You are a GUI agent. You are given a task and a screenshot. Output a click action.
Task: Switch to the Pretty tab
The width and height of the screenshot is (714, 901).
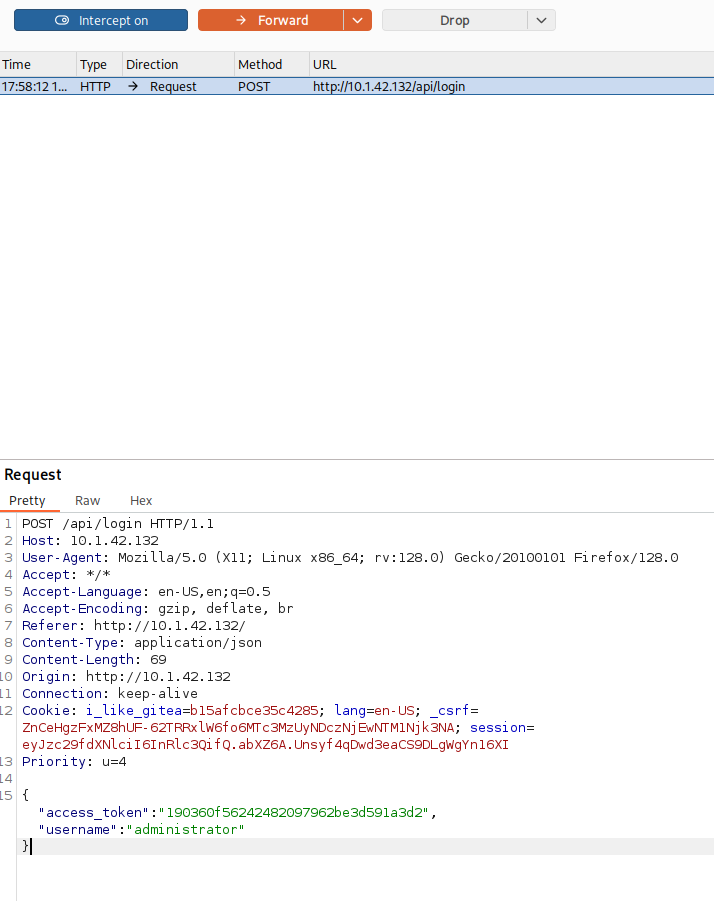coord(27,501)
